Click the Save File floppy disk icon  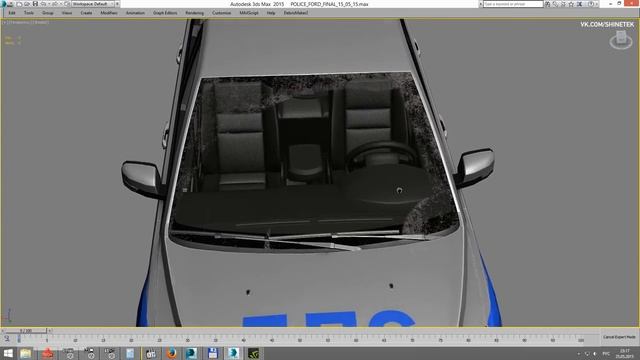click(x=35, y=4)
